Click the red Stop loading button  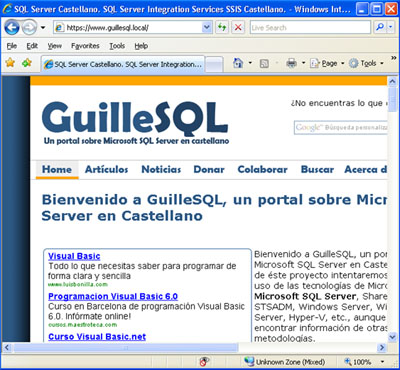coord(238,28)
